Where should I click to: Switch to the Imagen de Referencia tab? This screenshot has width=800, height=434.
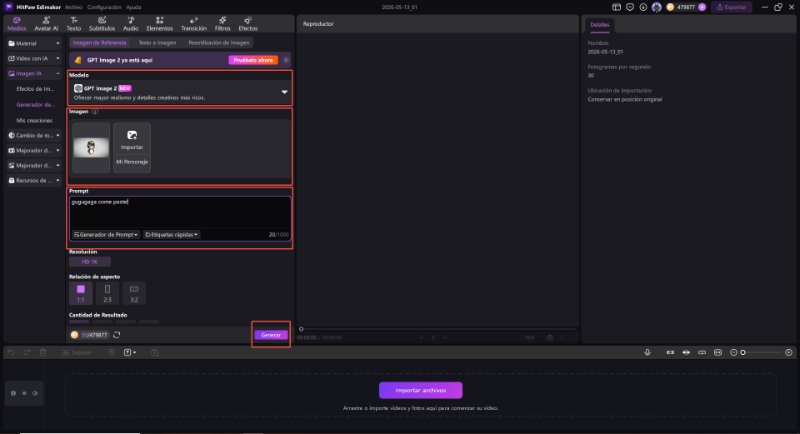pos(99,43)
